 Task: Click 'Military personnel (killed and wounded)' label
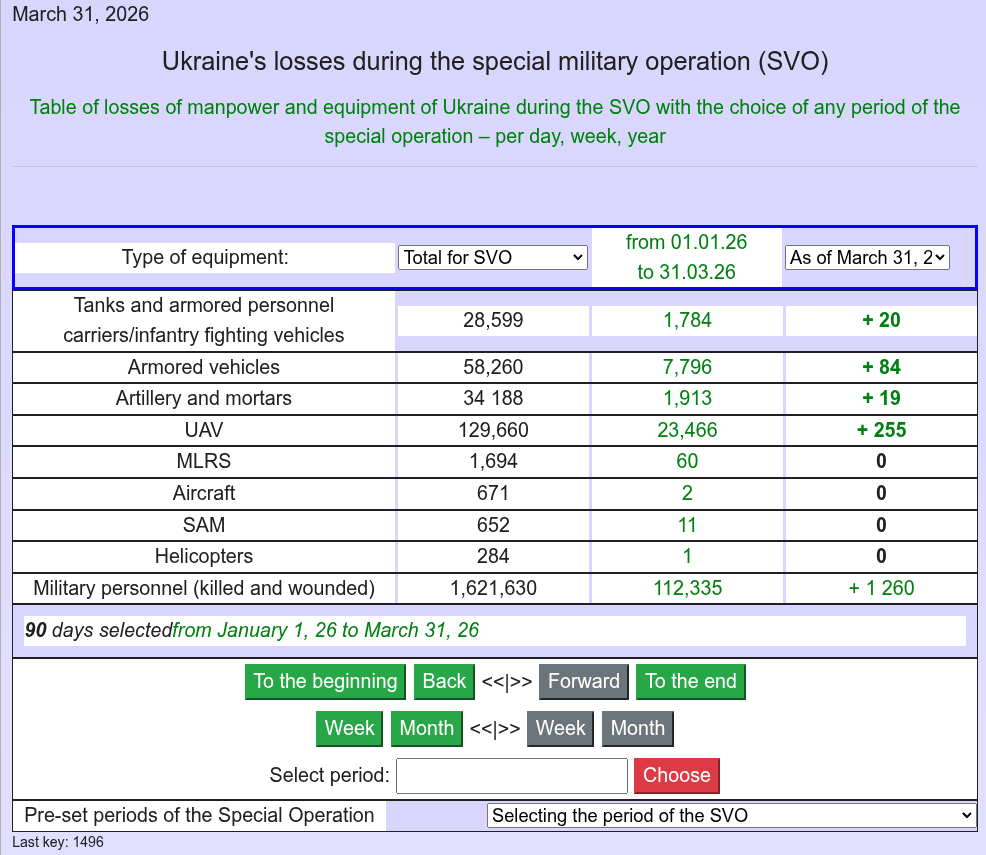204,588
